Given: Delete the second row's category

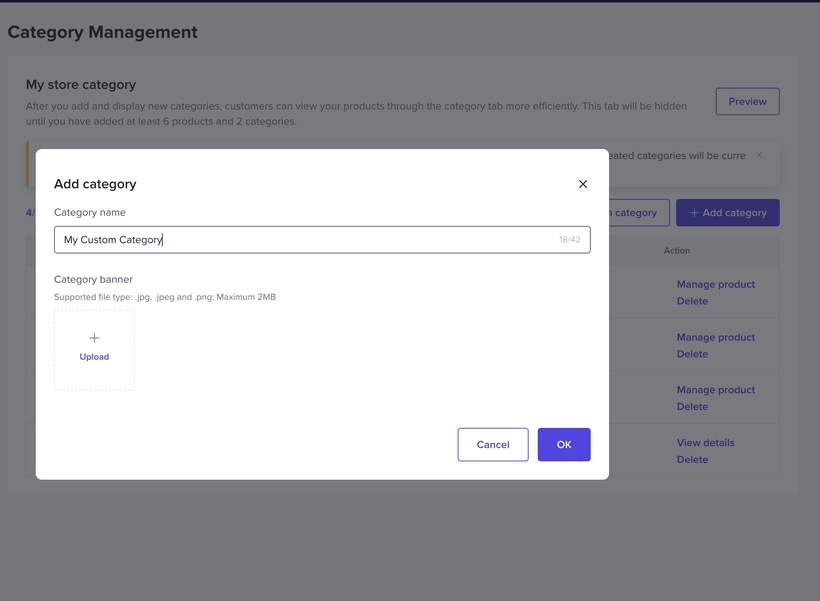Looking at the screenshot, I should [x=692, y=354].
